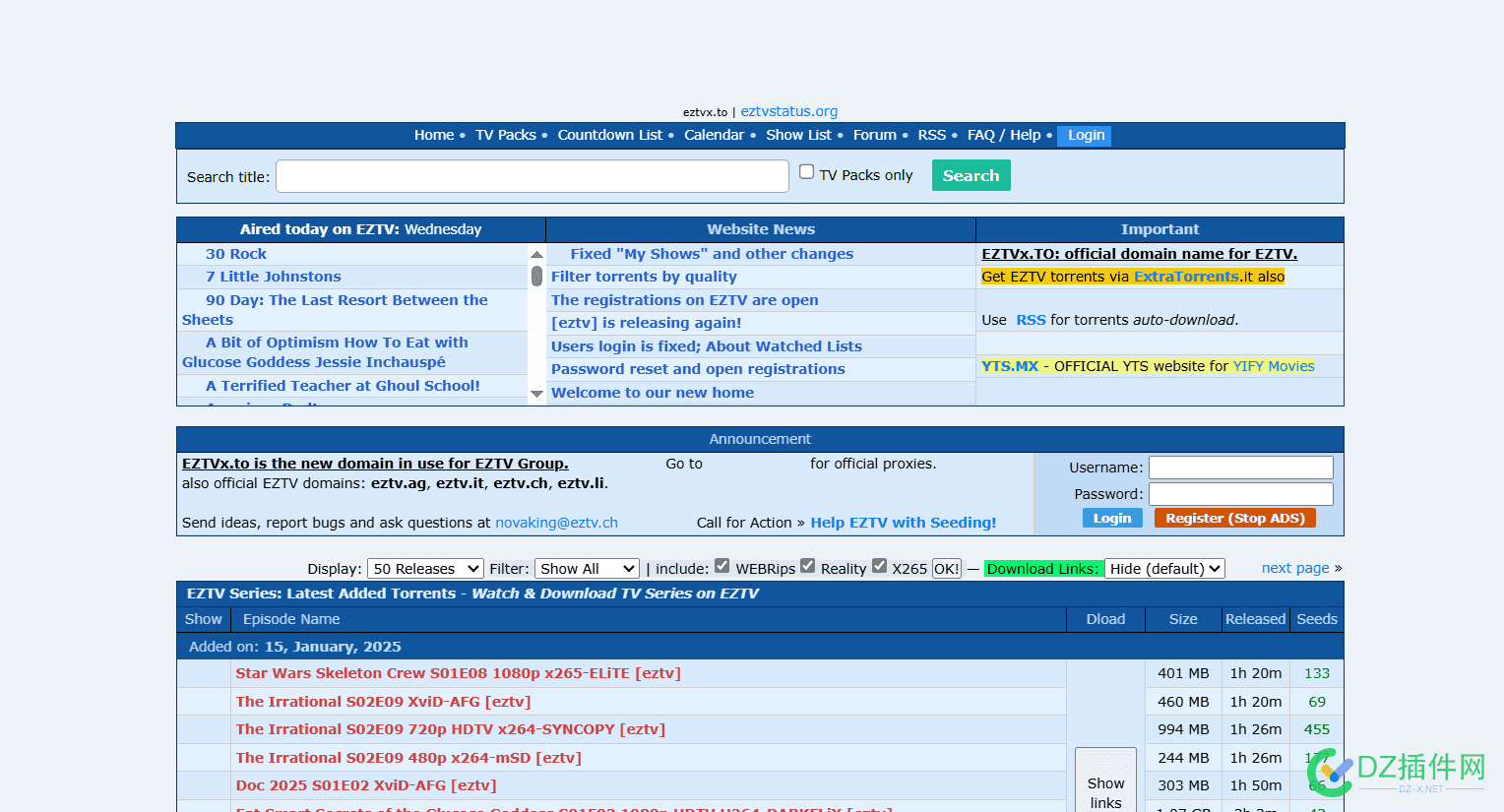
Task: Go to next page link
Action: point(1295,568)
